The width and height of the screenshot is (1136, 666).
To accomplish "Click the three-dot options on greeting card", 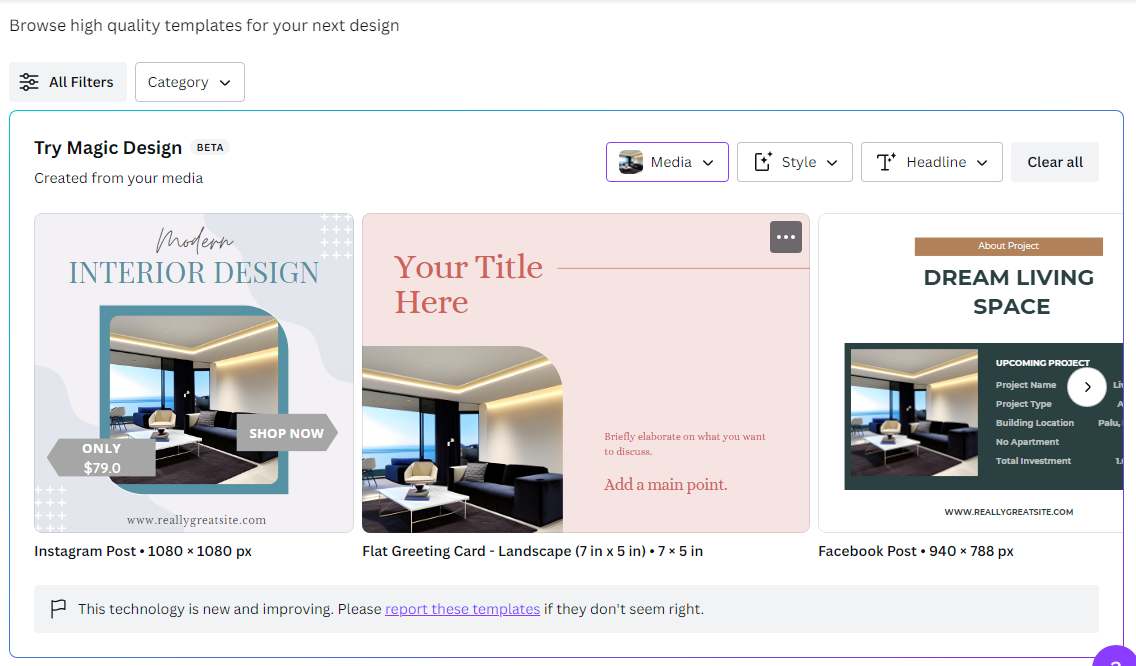I will (x=785, y=237).
